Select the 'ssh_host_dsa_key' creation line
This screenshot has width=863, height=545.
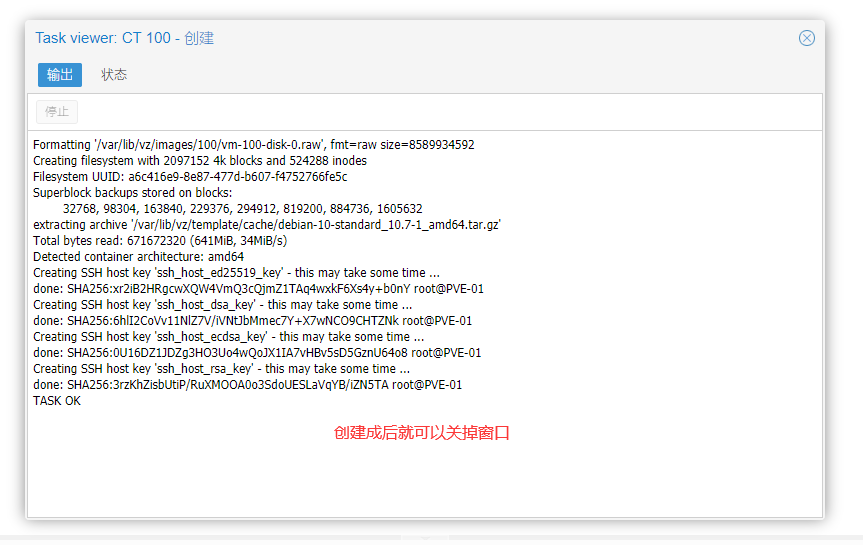pos(222,304)
